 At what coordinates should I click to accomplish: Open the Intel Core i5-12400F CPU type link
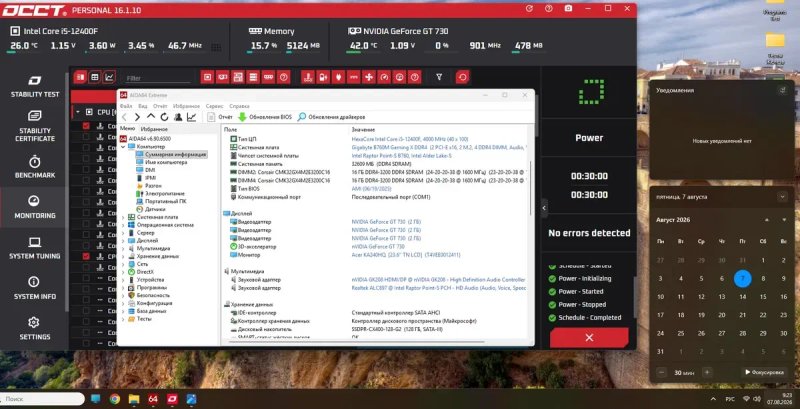coord(410,139)
